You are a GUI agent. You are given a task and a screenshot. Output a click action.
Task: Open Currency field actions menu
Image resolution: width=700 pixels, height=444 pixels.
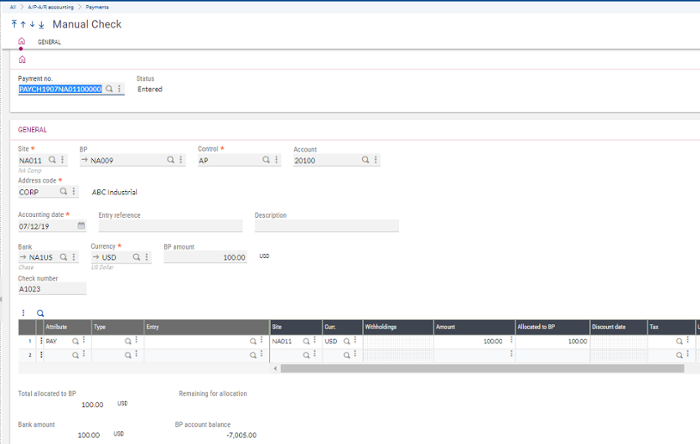tap(147, 257)
